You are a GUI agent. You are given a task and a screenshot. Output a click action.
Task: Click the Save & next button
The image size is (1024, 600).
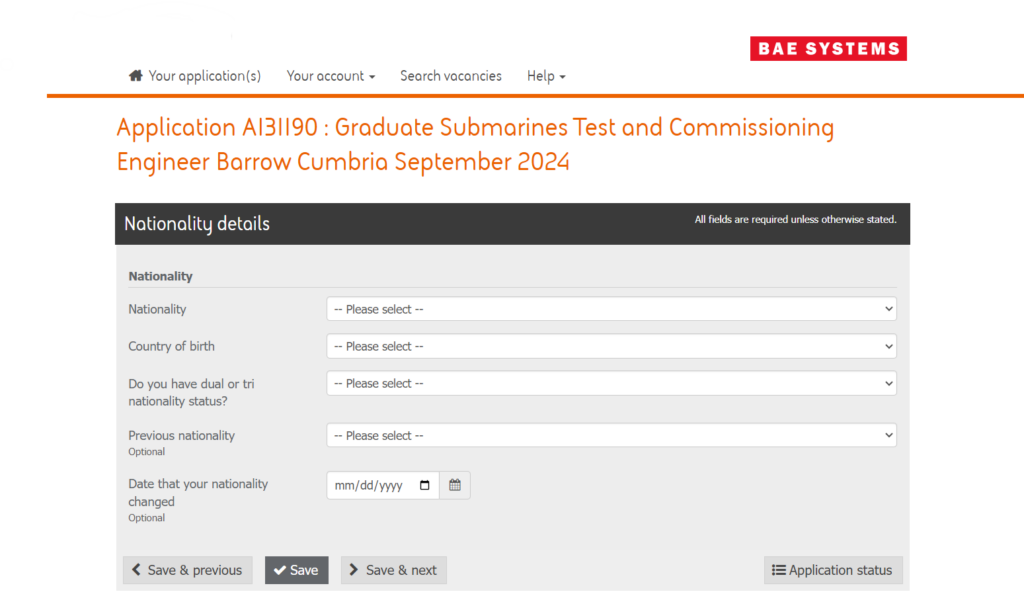tap(394, 570)
